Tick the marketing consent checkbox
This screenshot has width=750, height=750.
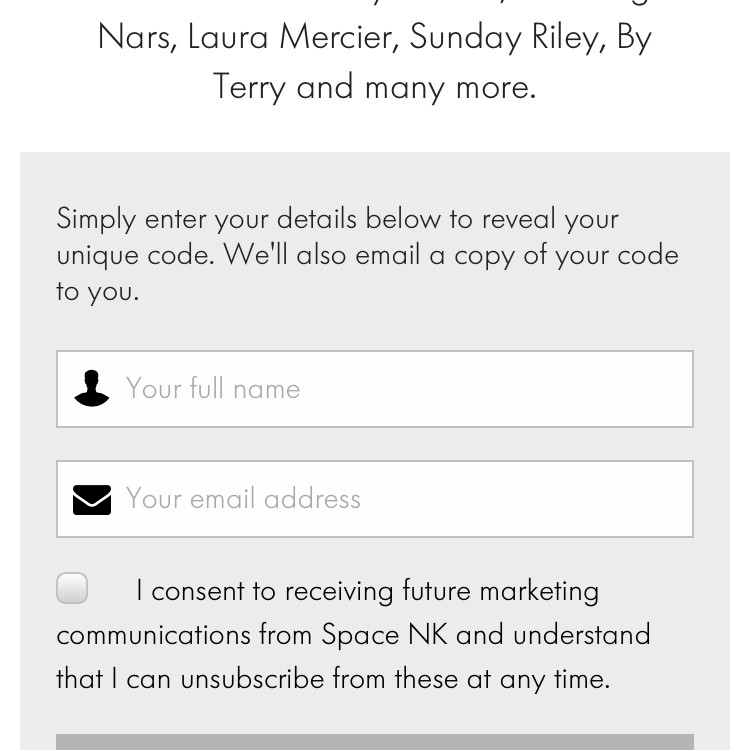72,588
